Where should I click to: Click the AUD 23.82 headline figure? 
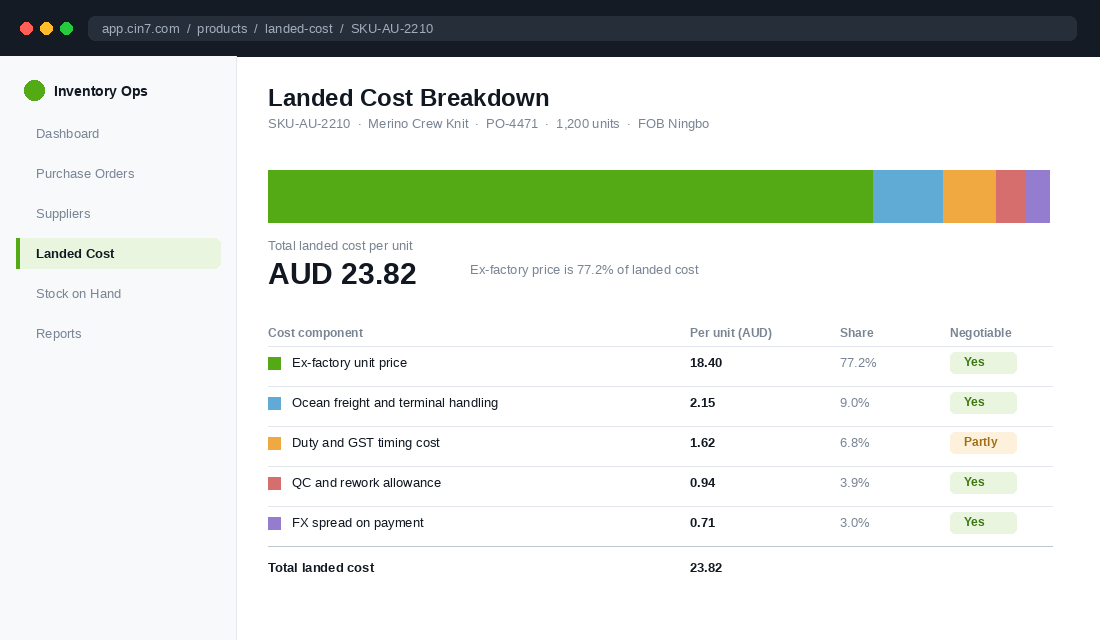click(342, 274)
